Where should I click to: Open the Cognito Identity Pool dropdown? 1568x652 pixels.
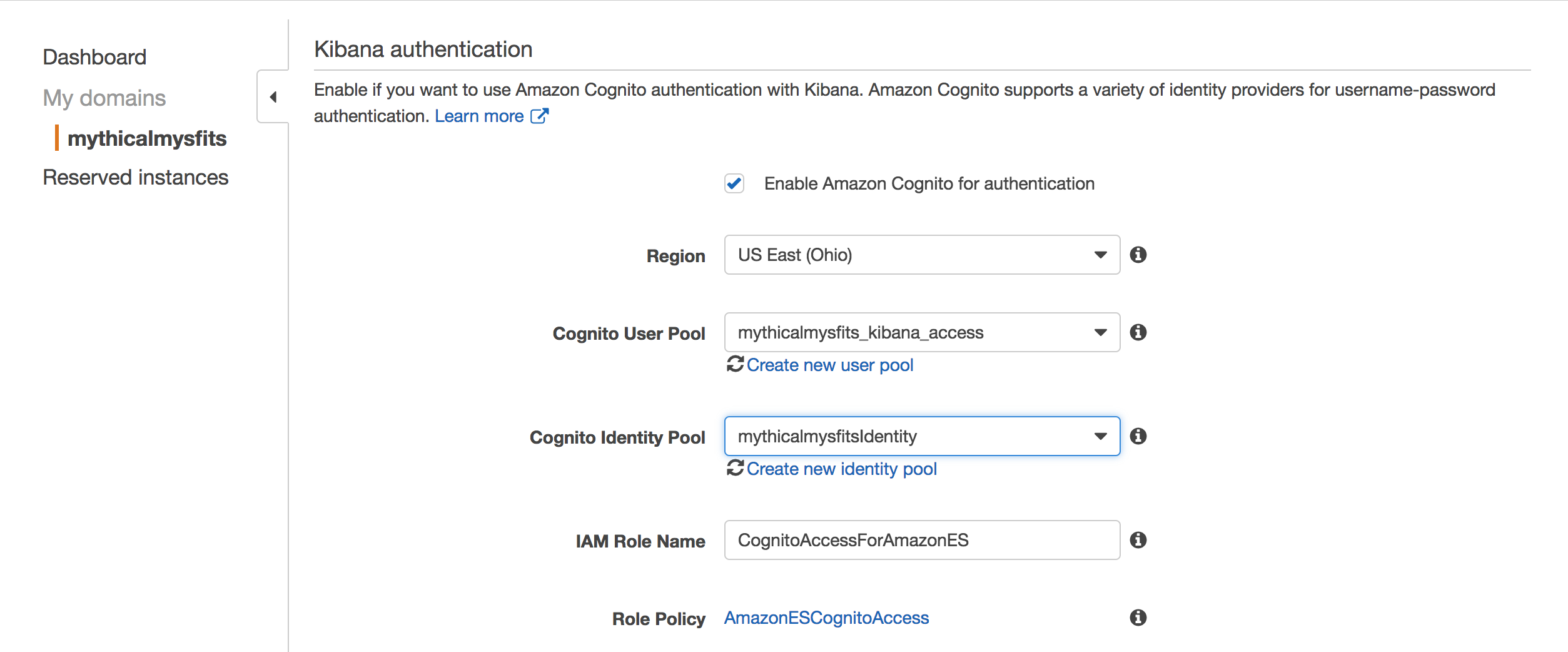[922, 436]
